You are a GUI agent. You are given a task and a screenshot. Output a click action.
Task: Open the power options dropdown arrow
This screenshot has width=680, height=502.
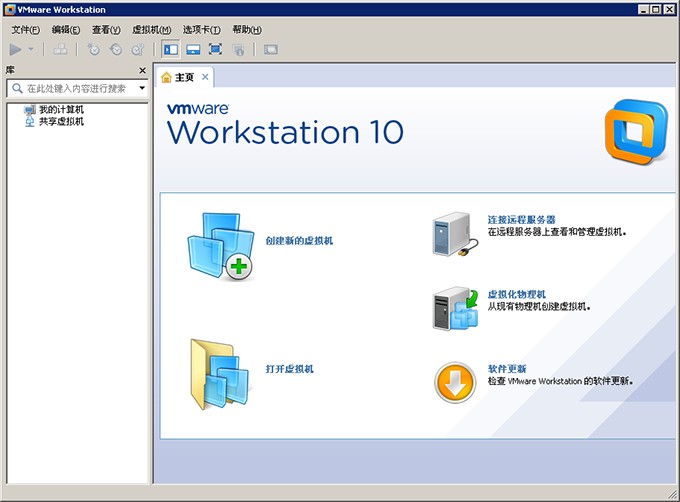pos(31,49)
